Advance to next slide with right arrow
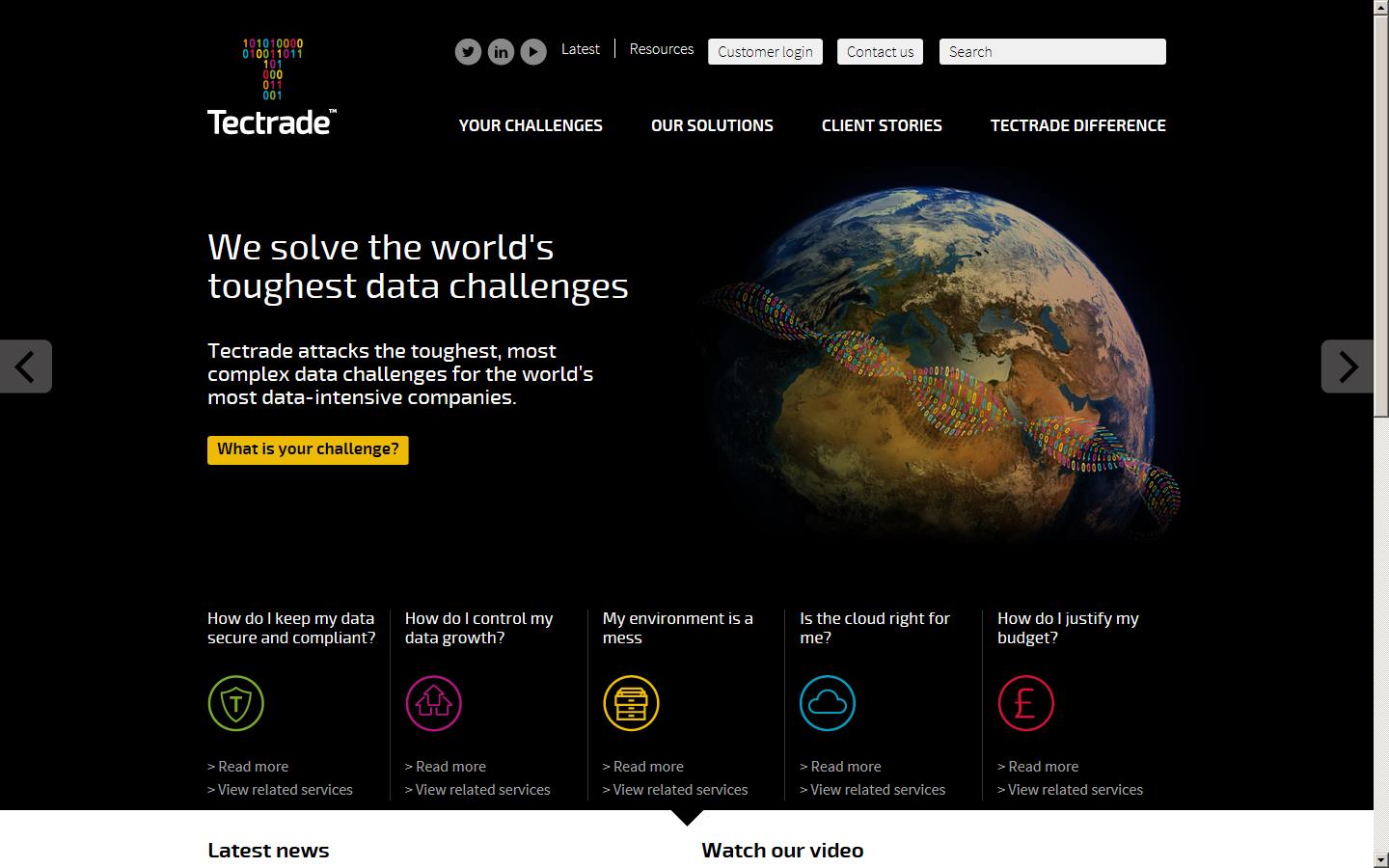 (x=1348, y=366)
